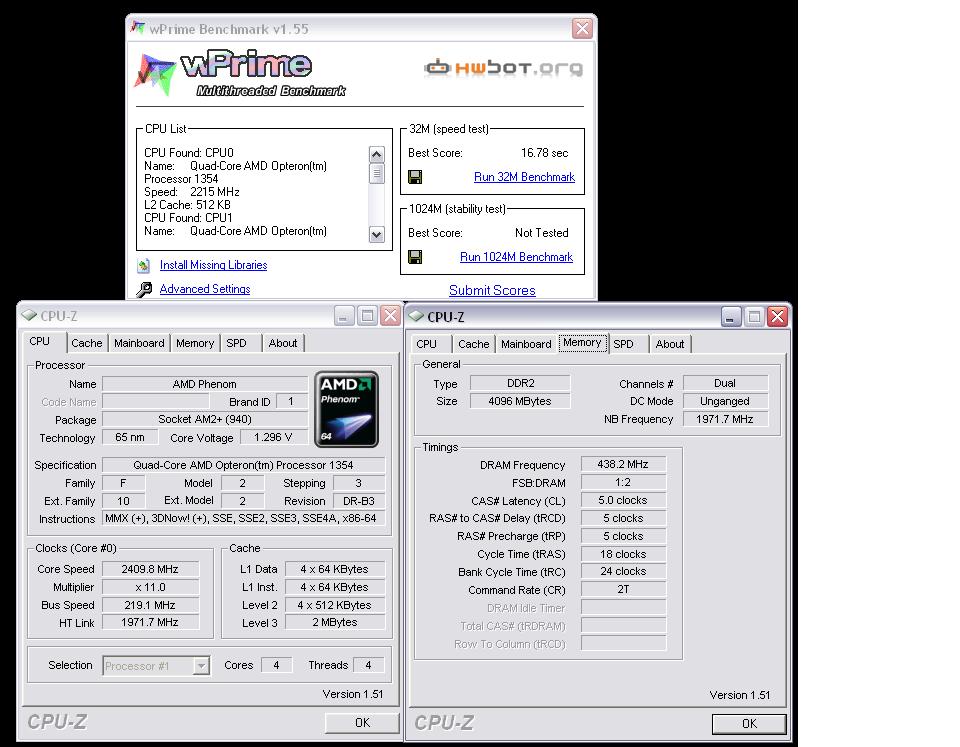Close the left CPU-Z window
This screenshot has height=747, width=960.
pyautogui.click(x=390, y=315)
